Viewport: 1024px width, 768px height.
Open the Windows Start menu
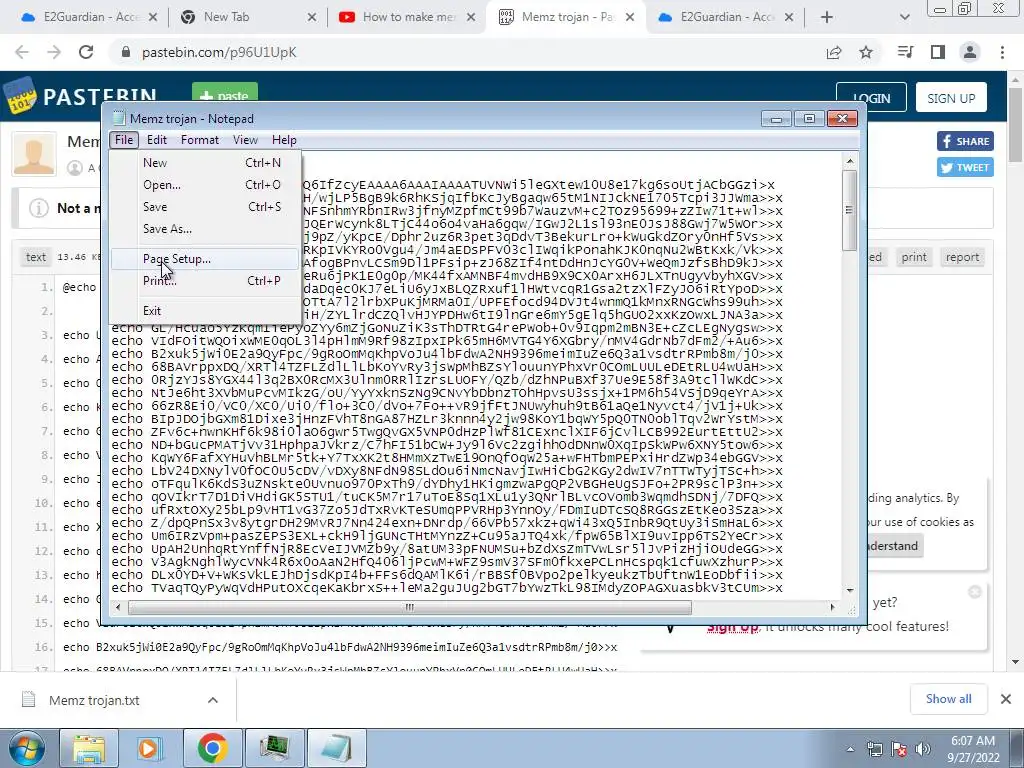(x=26, y=748)
